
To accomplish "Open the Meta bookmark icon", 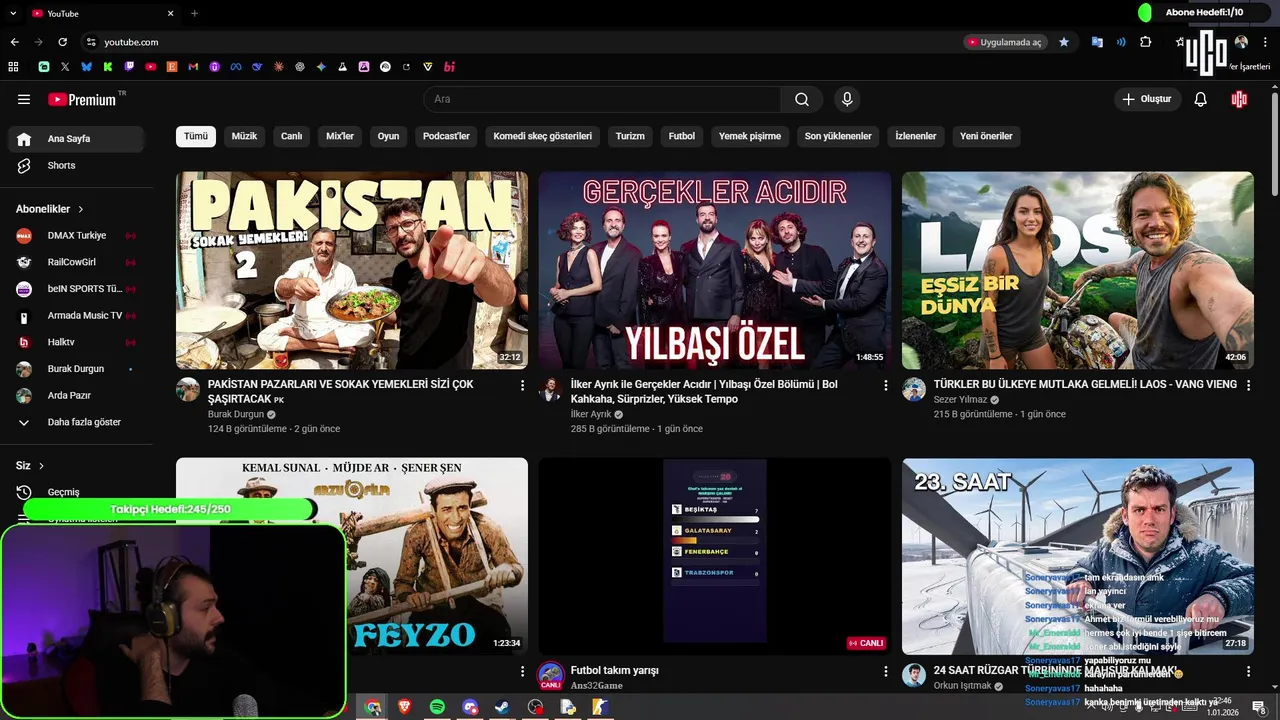I will coord(236,67).
